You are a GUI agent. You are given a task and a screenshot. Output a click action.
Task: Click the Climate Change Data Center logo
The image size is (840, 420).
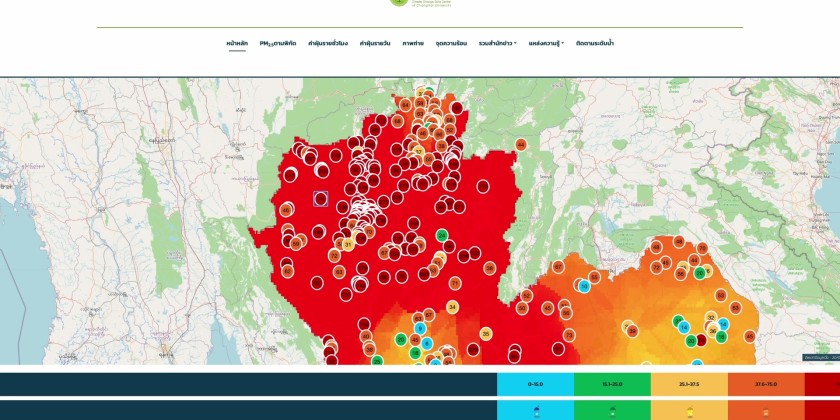(x=399, y=3)
